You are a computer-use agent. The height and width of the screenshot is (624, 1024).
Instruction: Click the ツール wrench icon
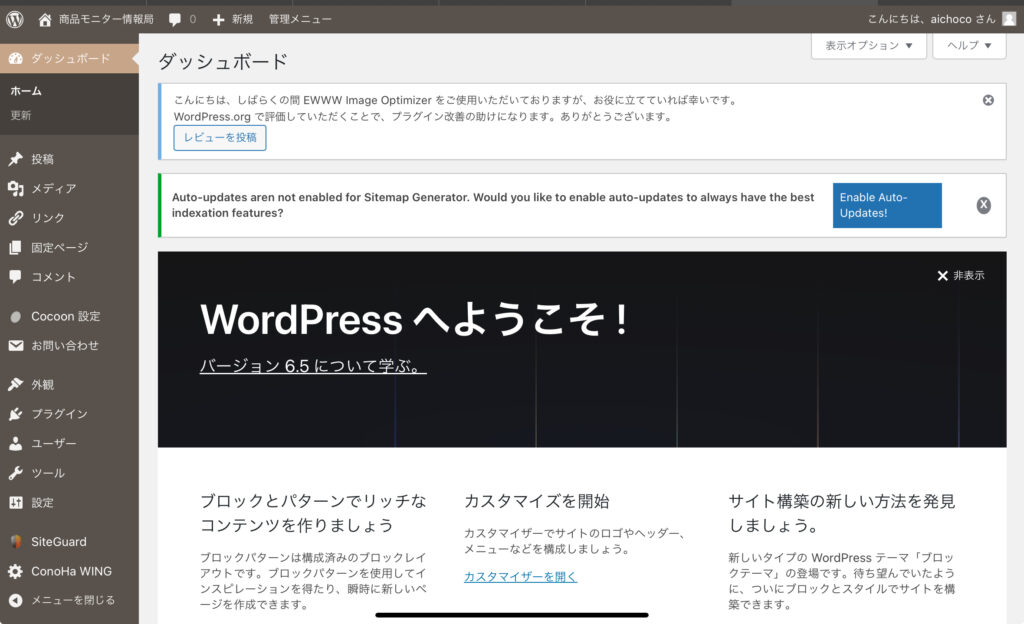point(16,473)
